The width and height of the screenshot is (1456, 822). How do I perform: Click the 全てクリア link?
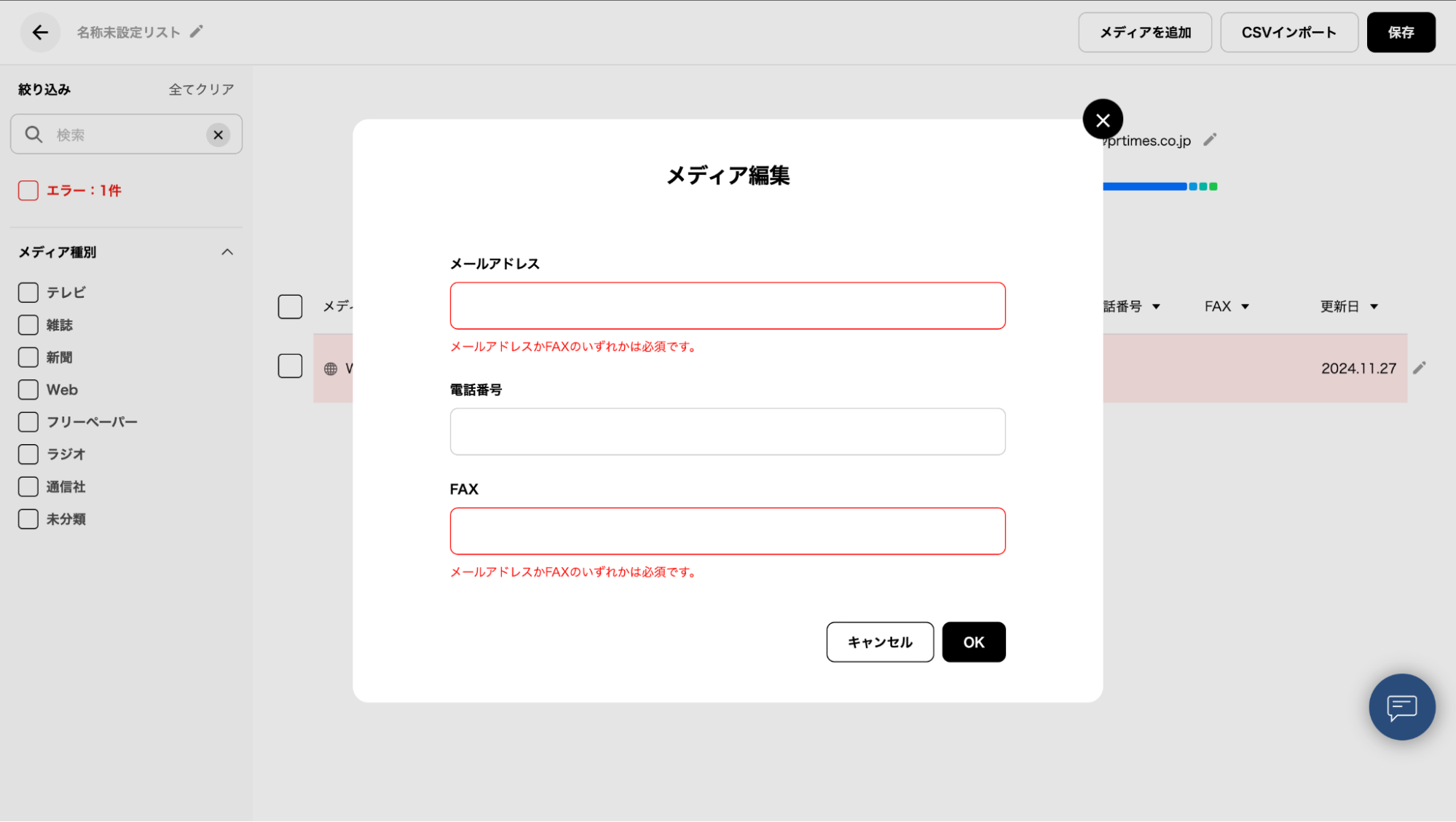coord(201,90)
